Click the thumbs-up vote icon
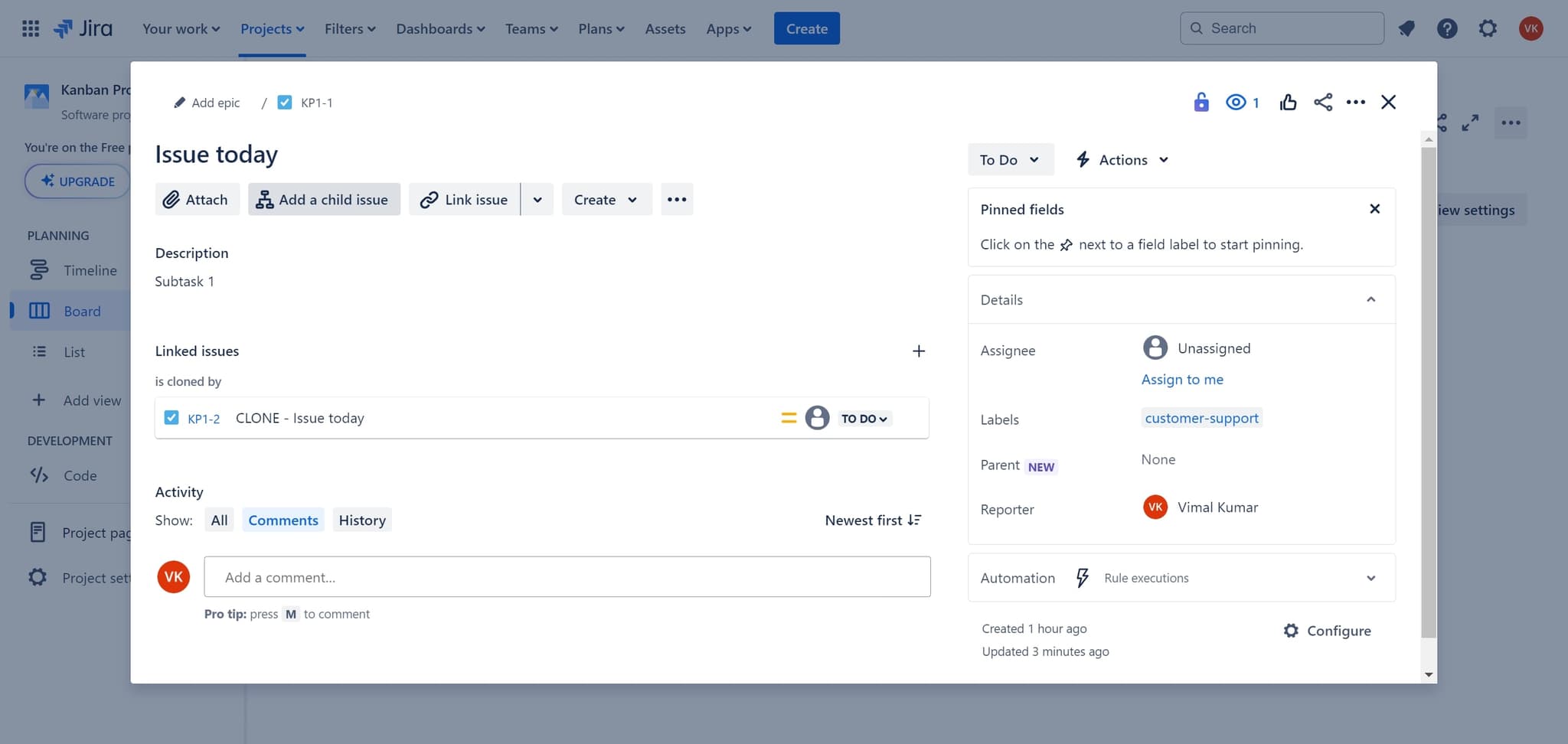This screenshot has width=1568, height=744. point(1288,102)
